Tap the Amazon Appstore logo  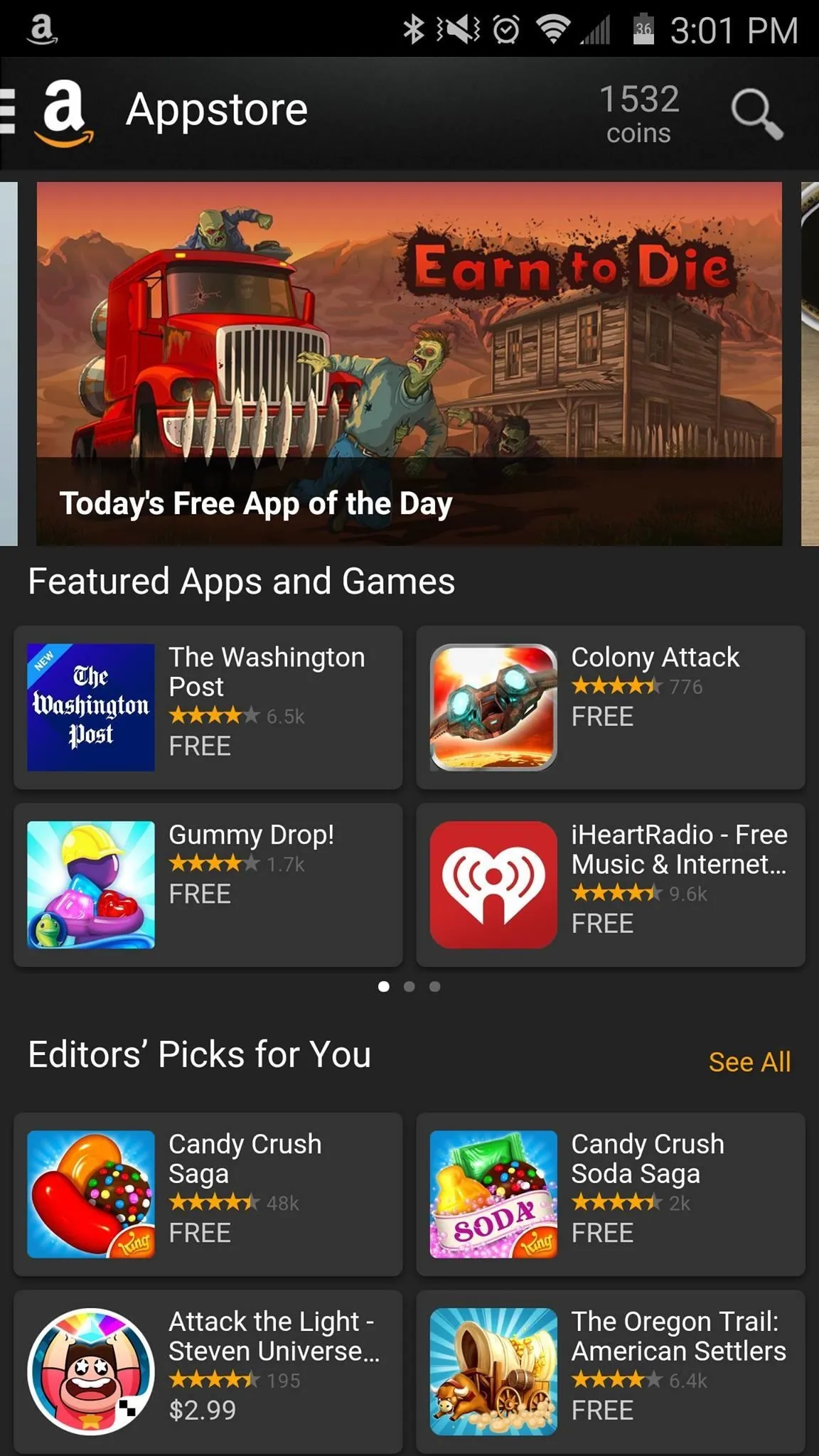point(65,114)
